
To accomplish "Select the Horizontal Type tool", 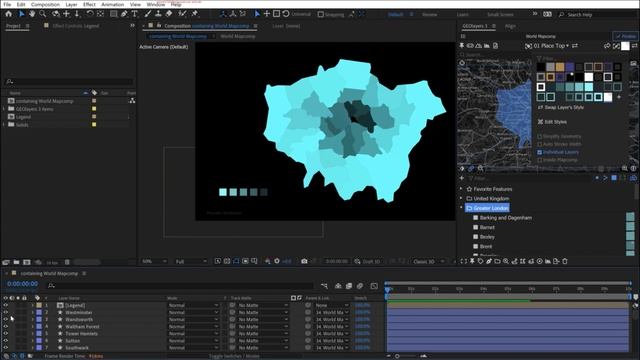I will click(134, 14).
